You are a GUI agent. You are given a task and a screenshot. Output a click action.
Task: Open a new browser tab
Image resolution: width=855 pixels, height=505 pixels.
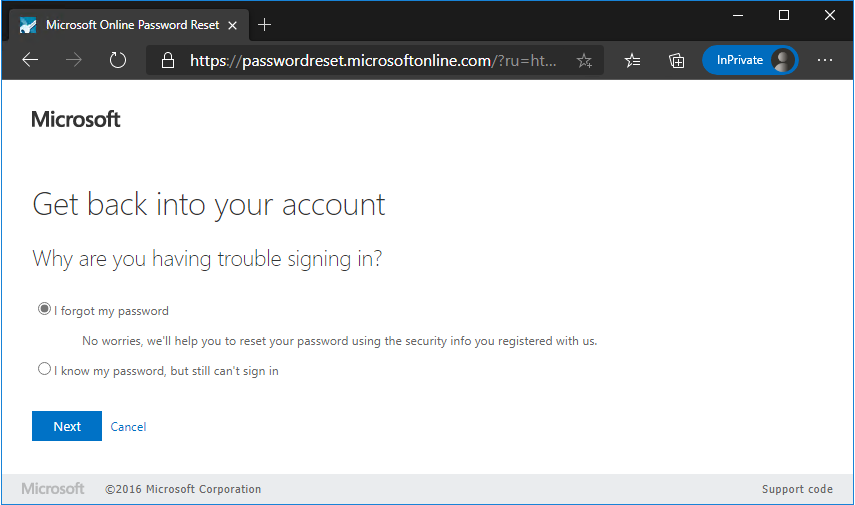point(264,25)
